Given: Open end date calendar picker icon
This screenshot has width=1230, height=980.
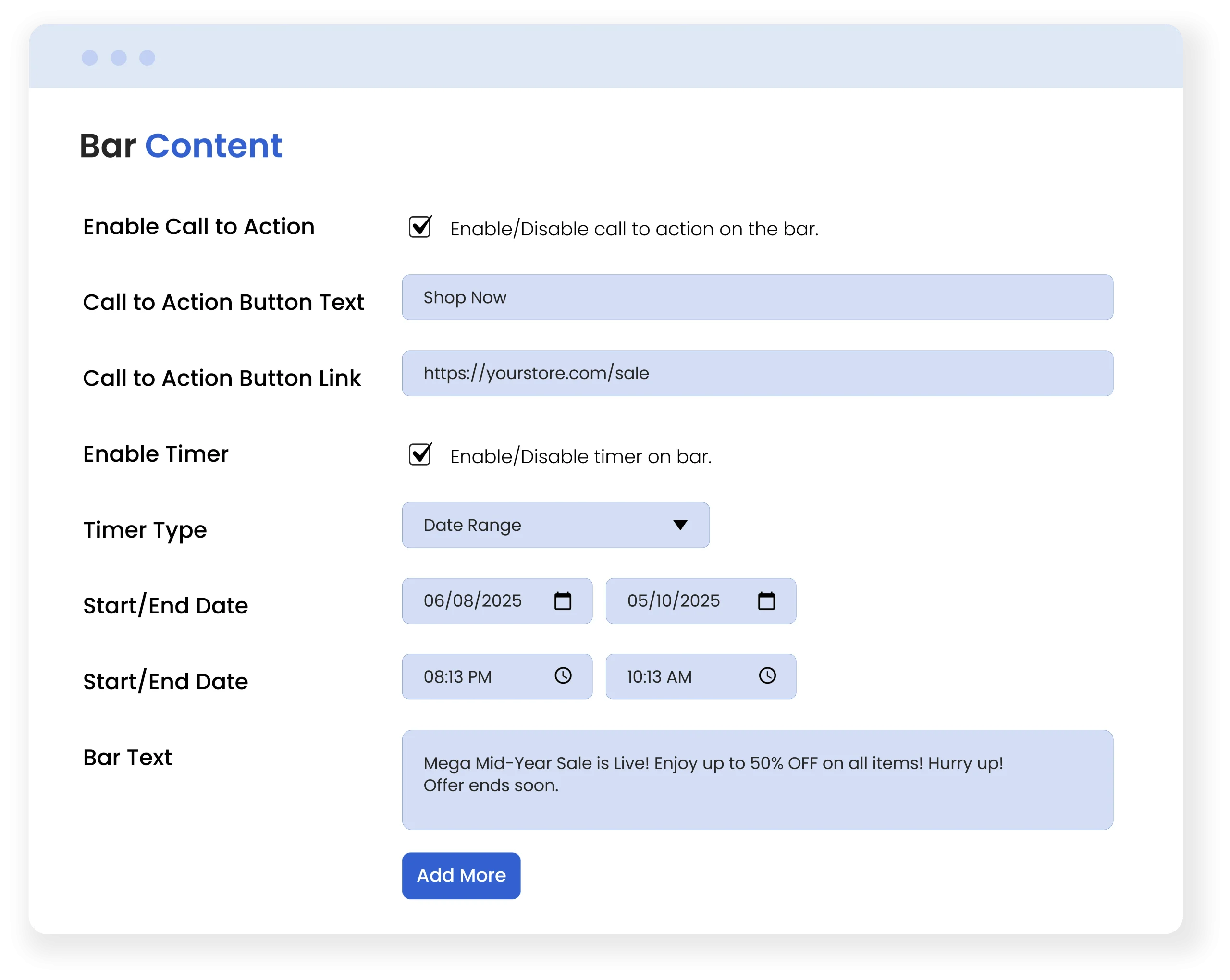Looking at the screenshot, I should click(766, 600).
